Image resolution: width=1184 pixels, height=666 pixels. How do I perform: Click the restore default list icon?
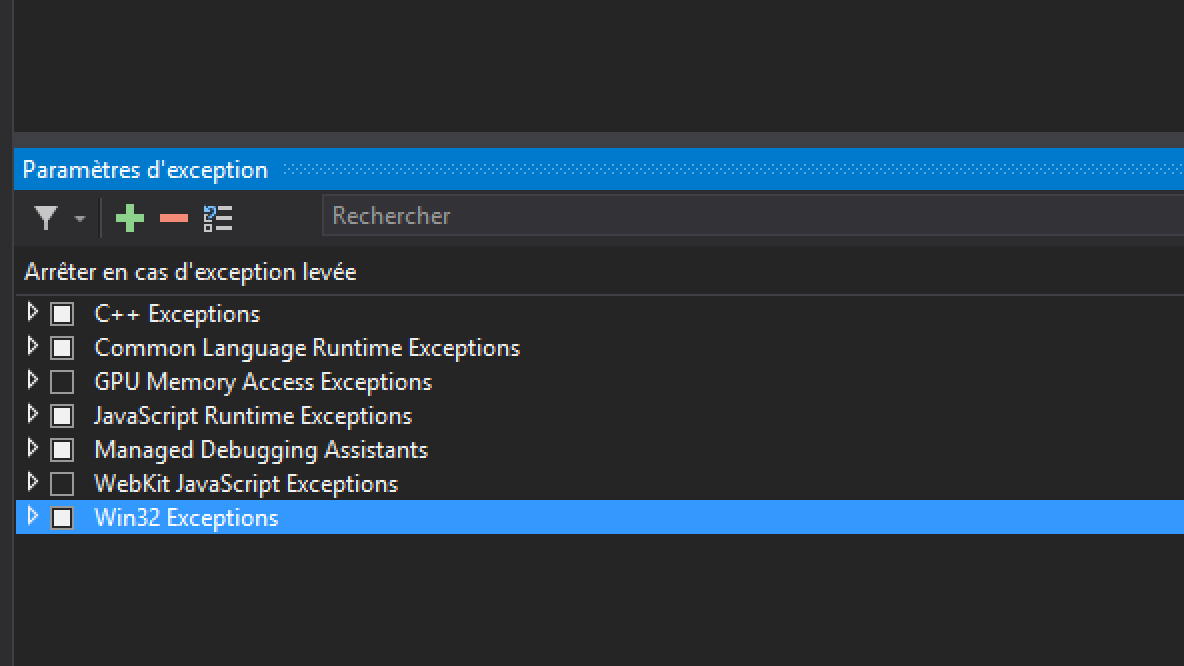[218, 218]
